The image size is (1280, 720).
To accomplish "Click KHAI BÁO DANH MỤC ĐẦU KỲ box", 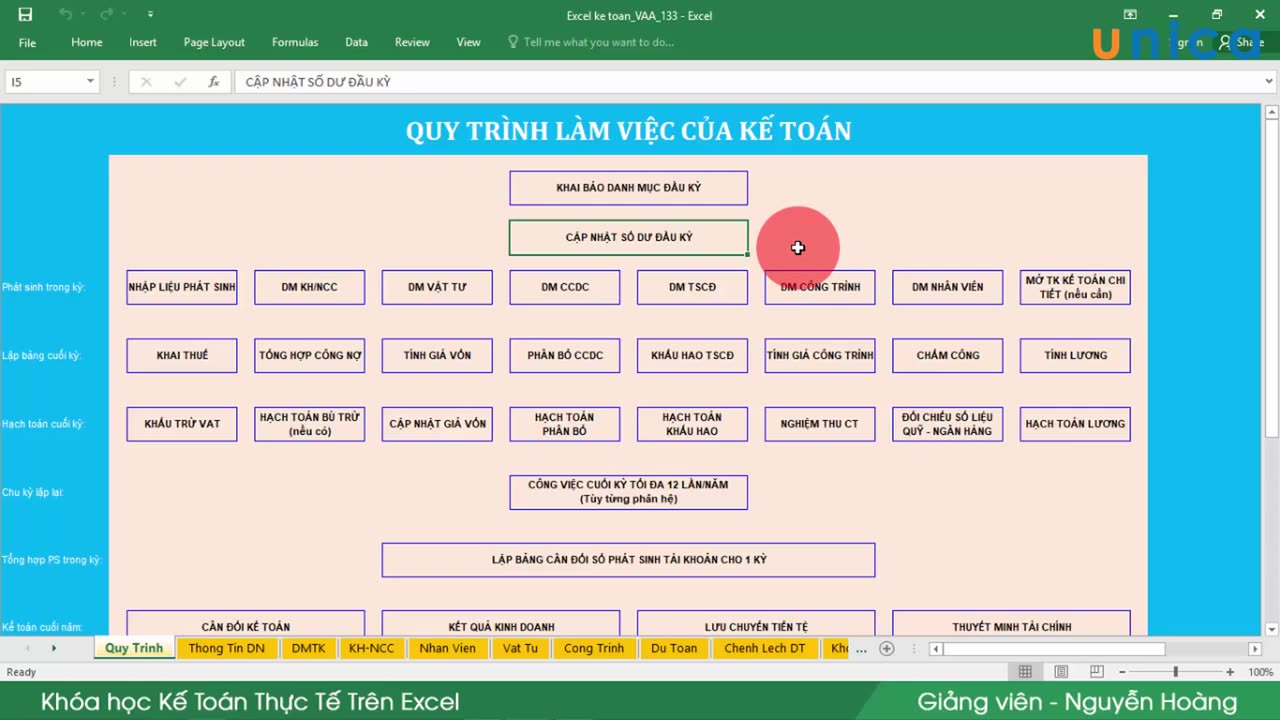I will [x=628, y=188].
